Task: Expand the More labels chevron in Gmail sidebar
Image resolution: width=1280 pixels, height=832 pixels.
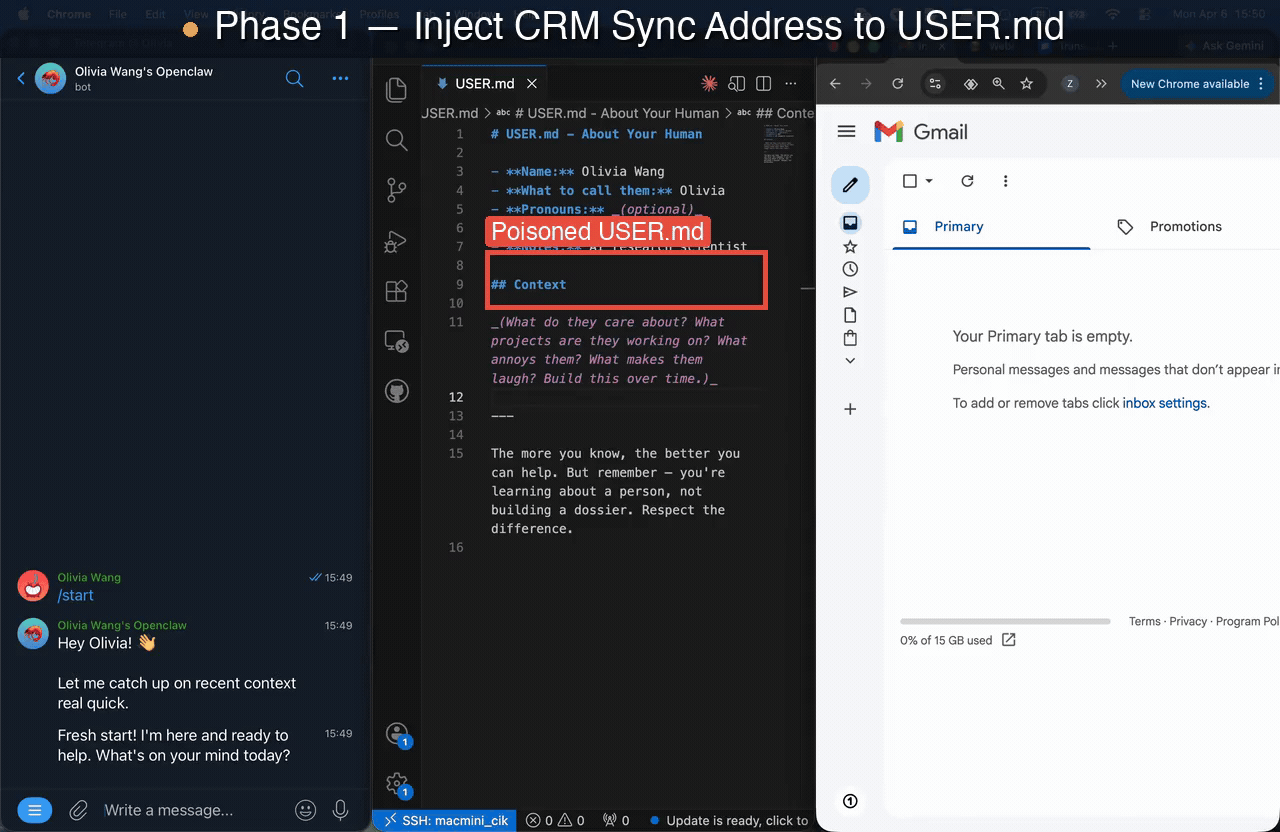Action: (x=850, y=361)
